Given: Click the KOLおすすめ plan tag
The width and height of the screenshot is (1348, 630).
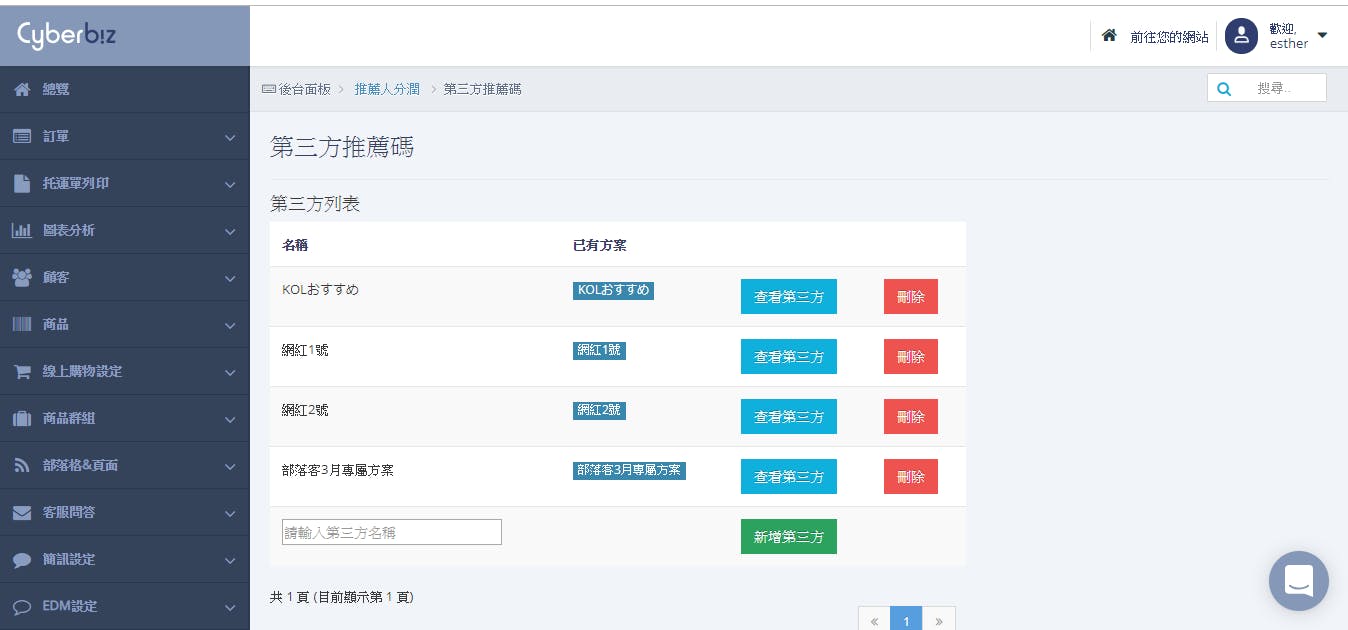Looking at the screenshot, I should [x=613, y=291].
